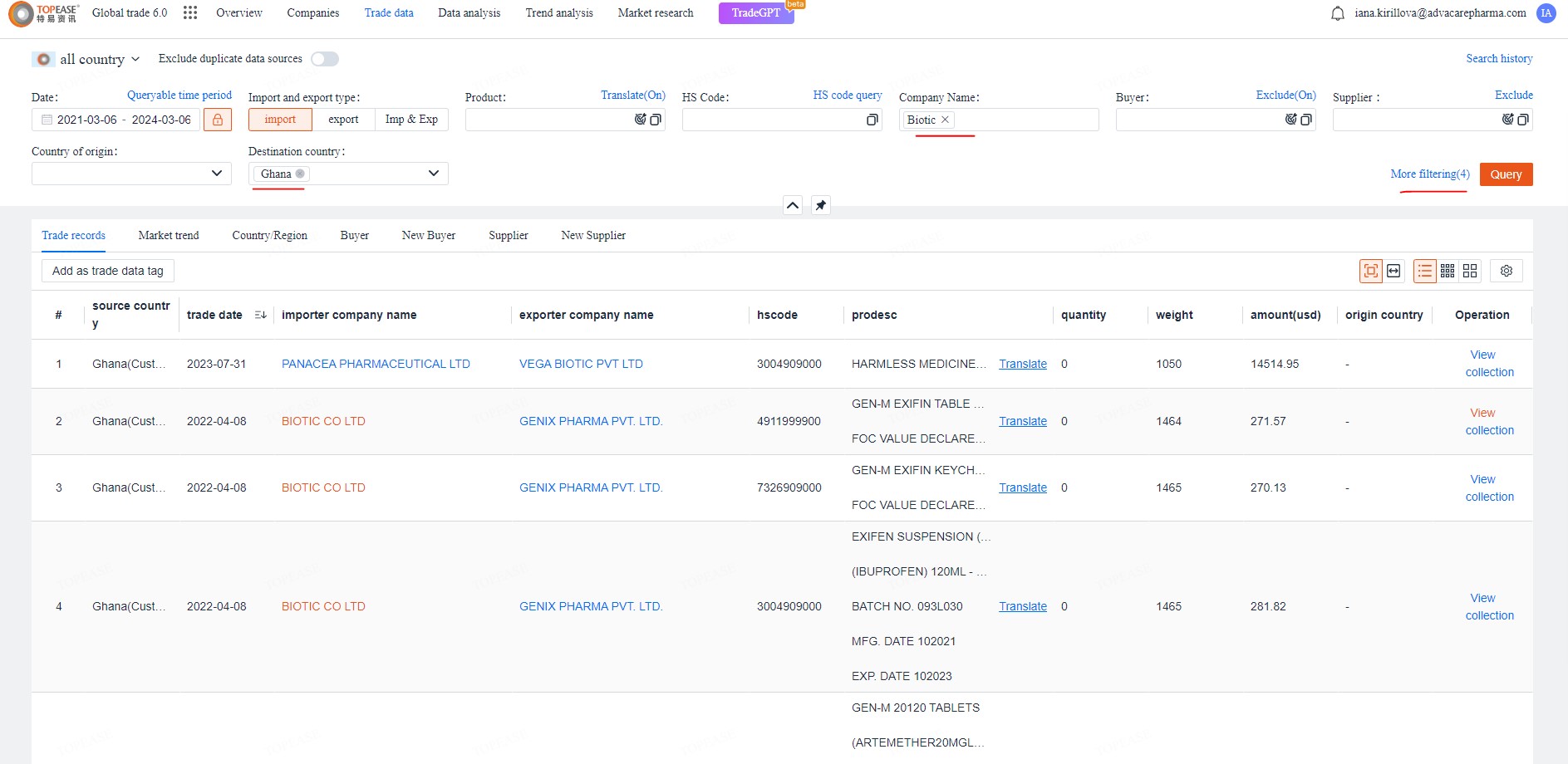This screenshot has height=764, width=1568.
Task: Toggle Translate(On) for Product
Action: (x=633, y=95)
